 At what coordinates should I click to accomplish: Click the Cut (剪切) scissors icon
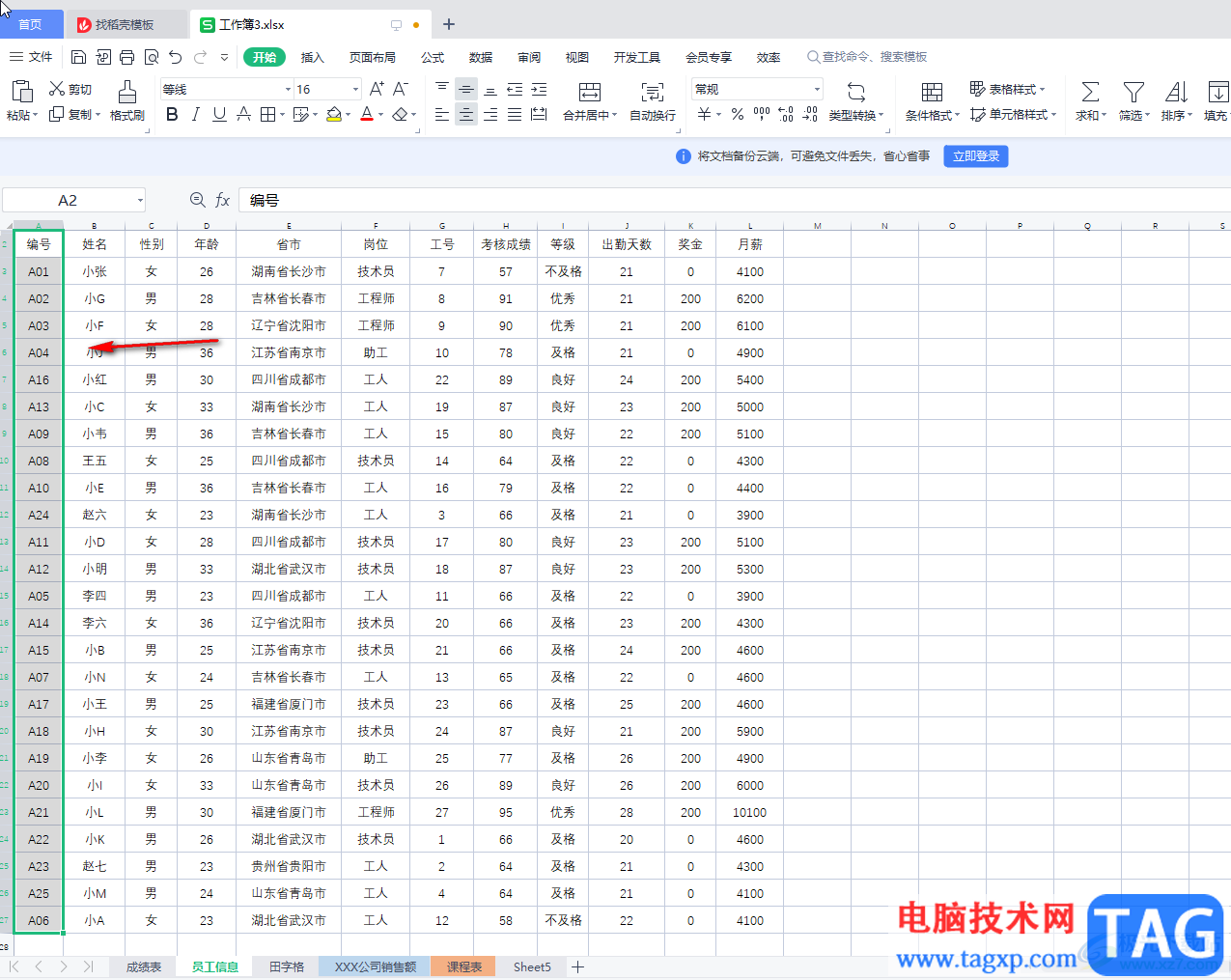pos(57,89)
